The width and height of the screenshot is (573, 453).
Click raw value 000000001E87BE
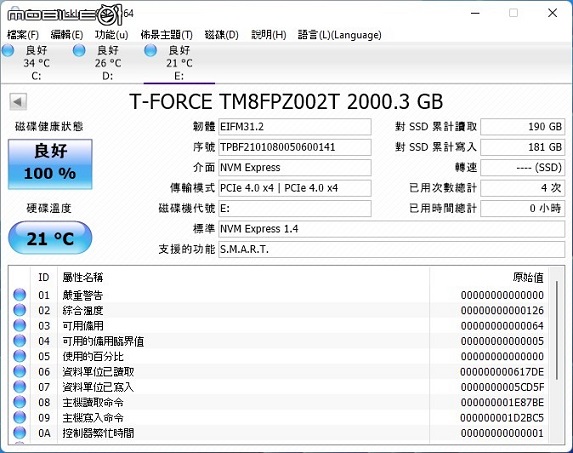pyautogui.click(x=502, y=403)
